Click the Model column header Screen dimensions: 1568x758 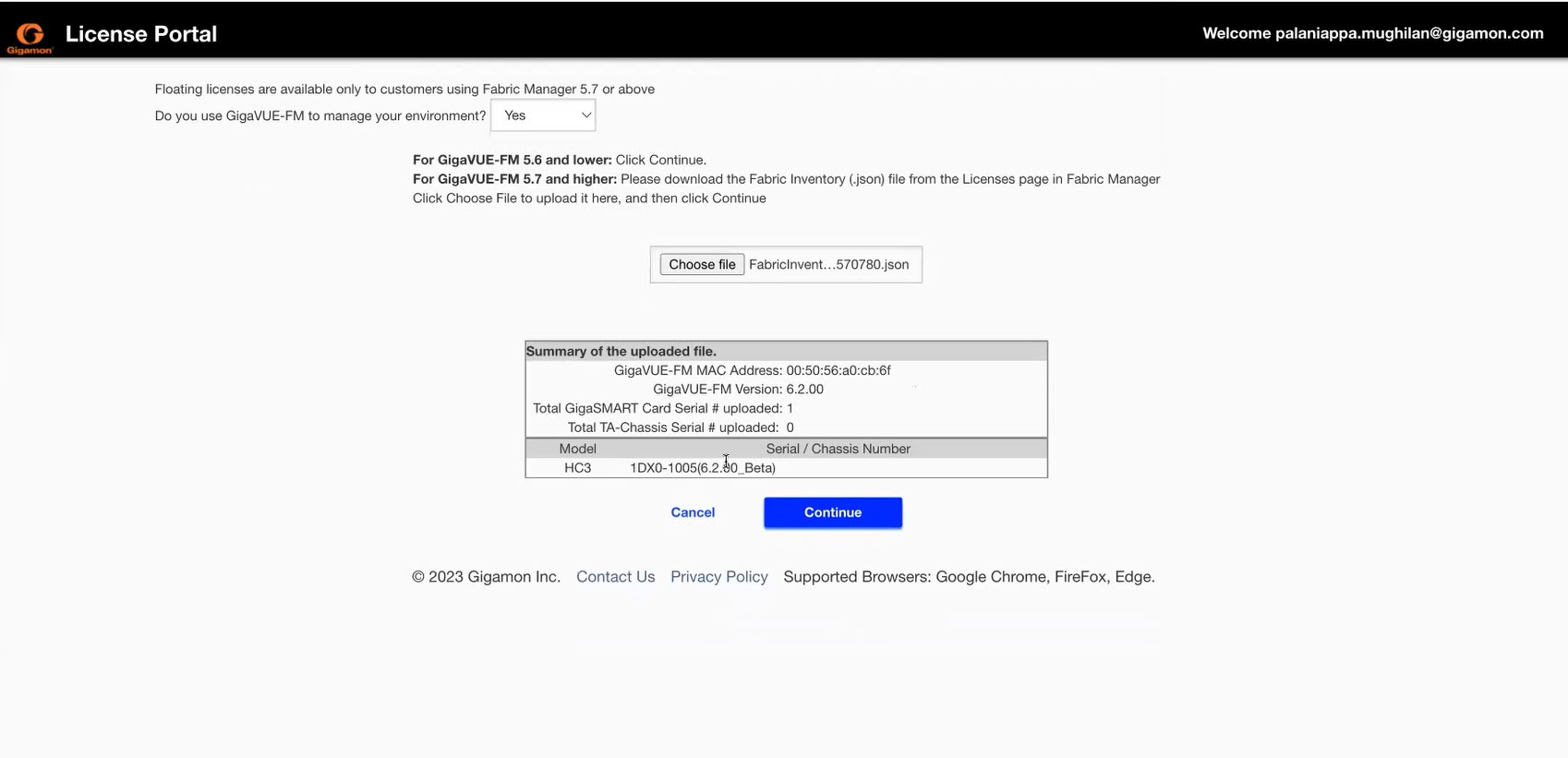pos(577,449)
